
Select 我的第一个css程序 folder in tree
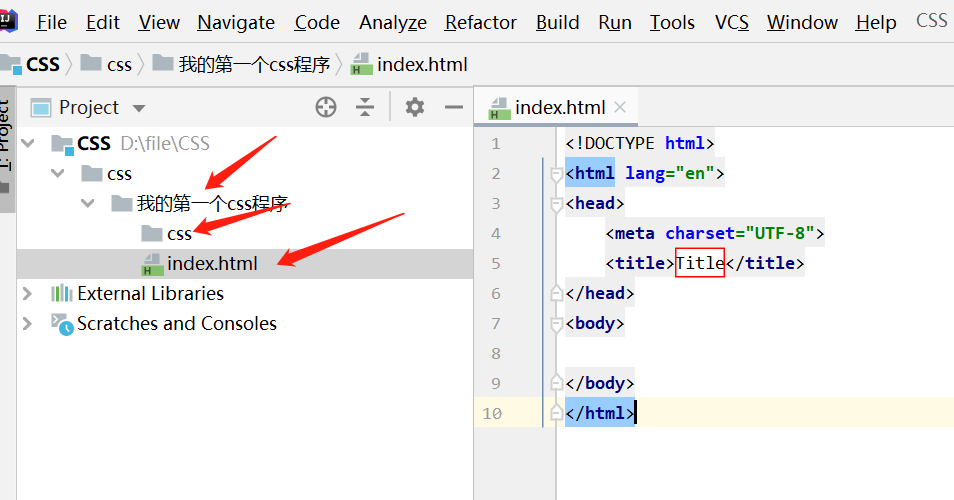click(x=212, y=203)
